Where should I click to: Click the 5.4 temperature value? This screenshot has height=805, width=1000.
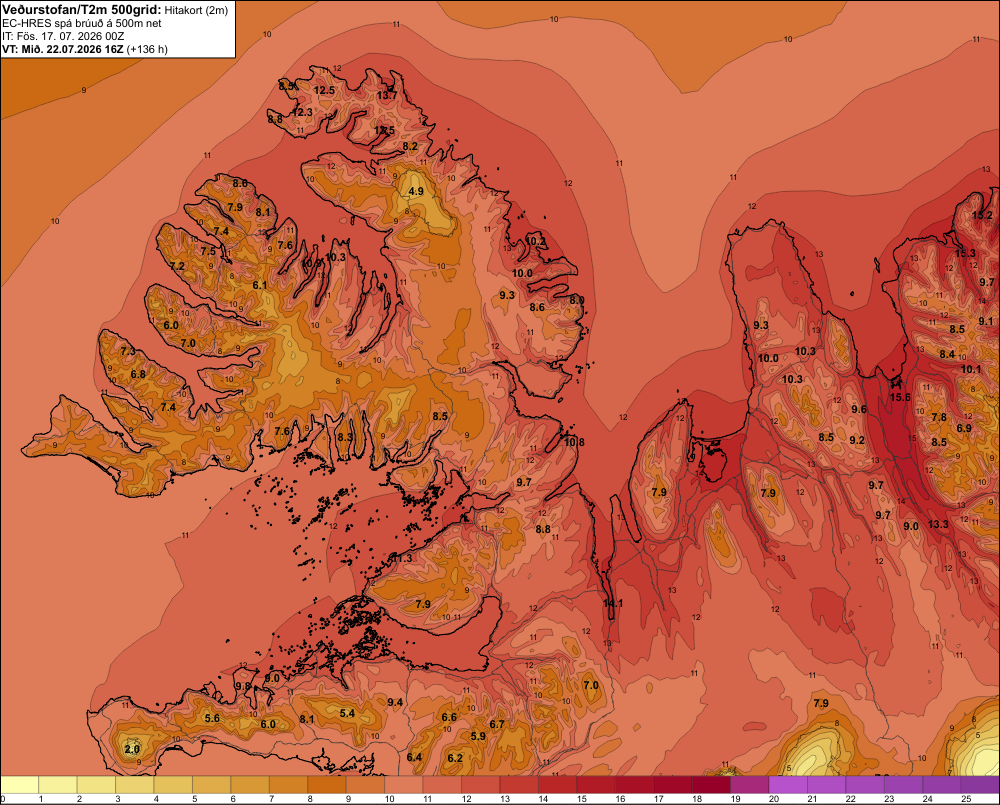pyautogui.click(x=347, y=713)
